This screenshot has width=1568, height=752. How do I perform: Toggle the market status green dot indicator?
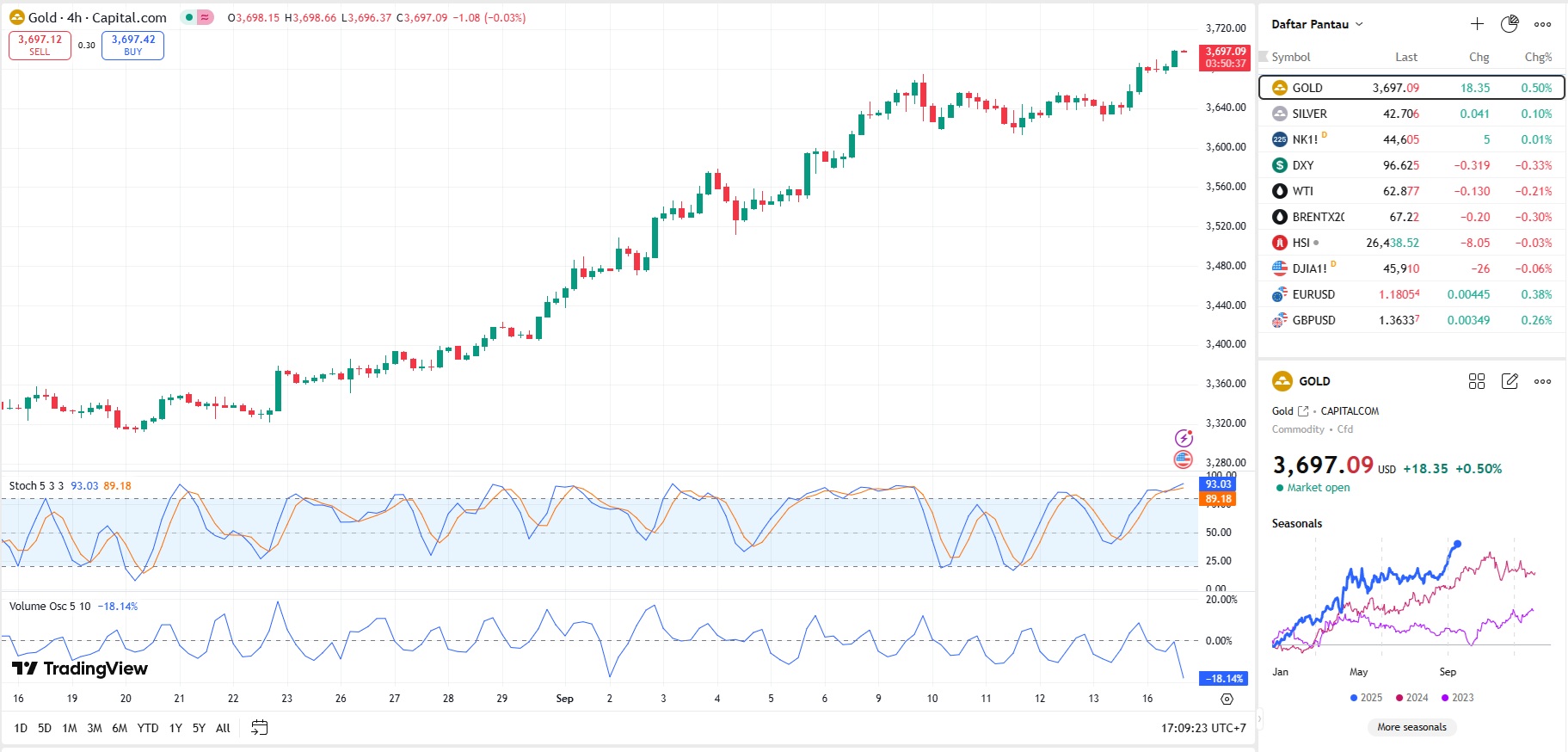[x=189, y=17]
